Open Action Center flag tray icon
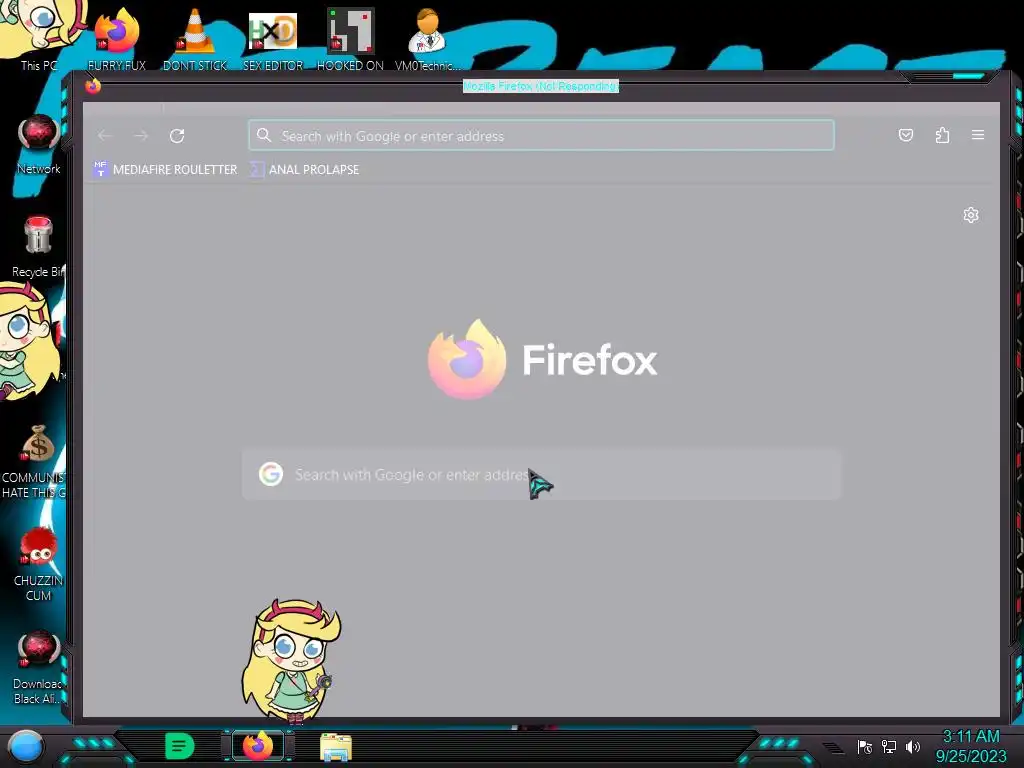The width and height of the screenshot is (1024, 768). tap(865, 746)
